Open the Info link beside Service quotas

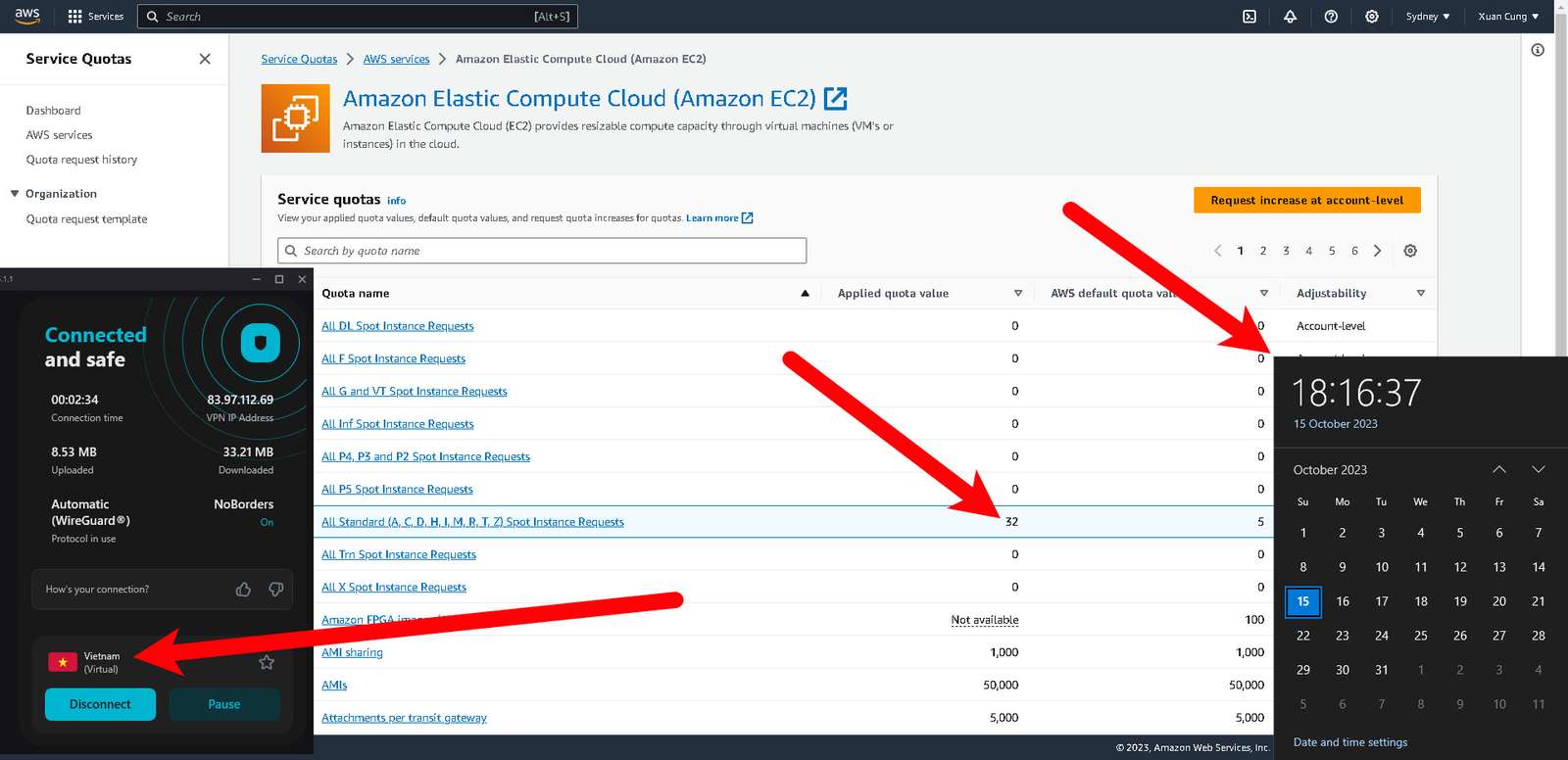pos(396,201)
